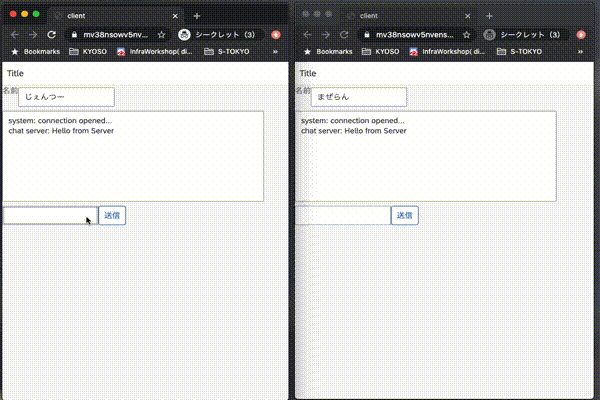
Task: Expand bookmarks overflow chevron in right window
Action: [580, 52]
